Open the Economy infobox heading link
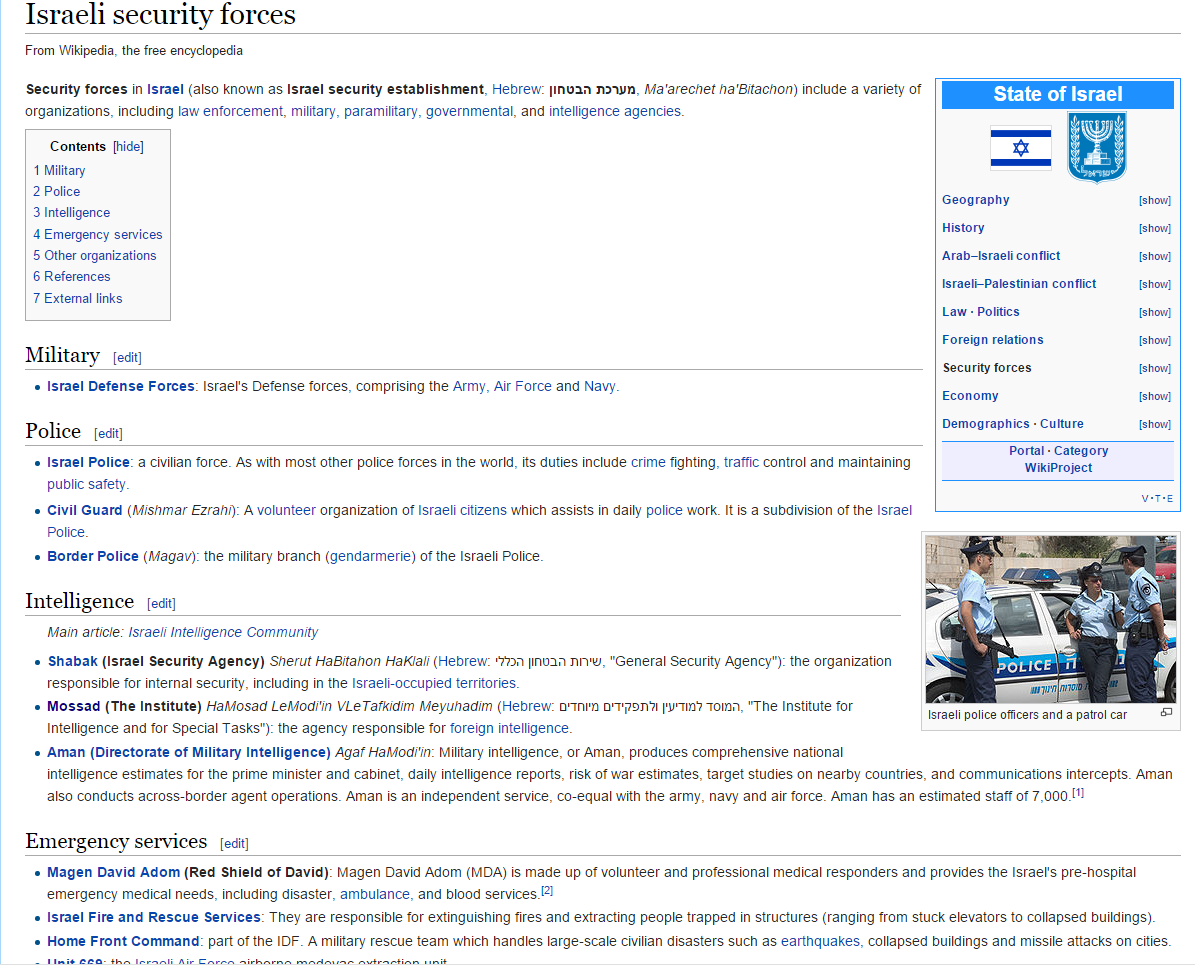The height and width of the screenshot is (965, 1195). tap(970, 396)
